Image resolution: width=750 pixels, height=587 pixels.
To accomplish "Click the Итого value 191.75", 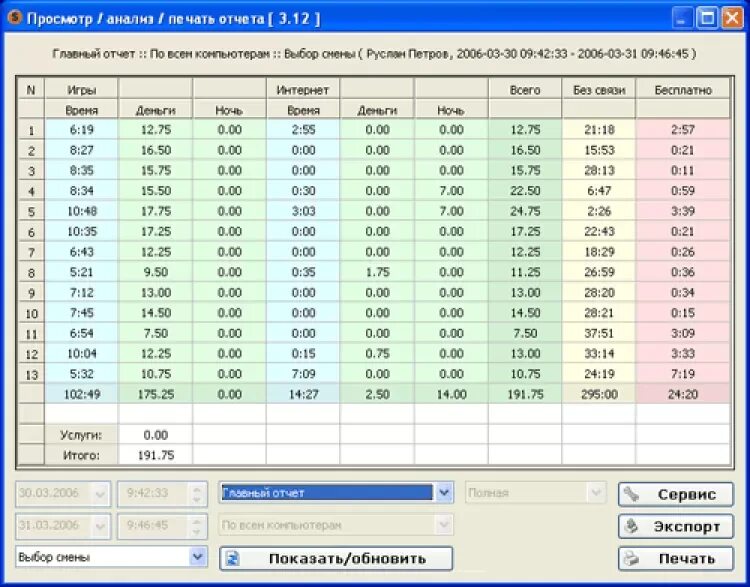I will tap(155, 455).
